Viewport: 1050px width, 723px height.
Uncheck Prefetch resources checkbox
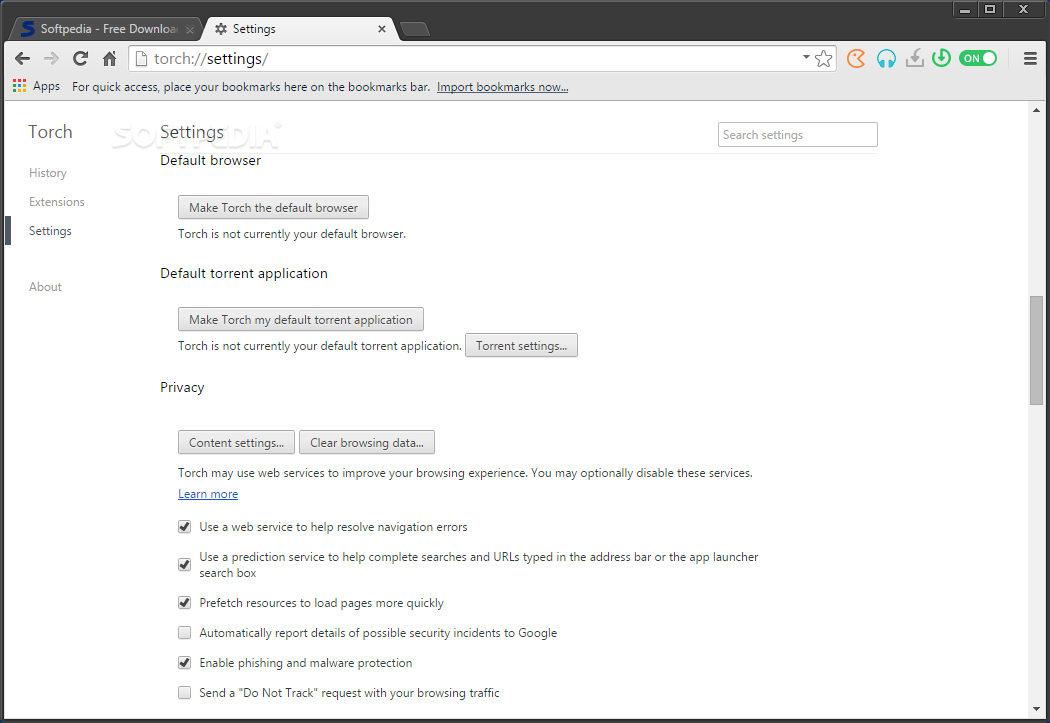point(184,602)
